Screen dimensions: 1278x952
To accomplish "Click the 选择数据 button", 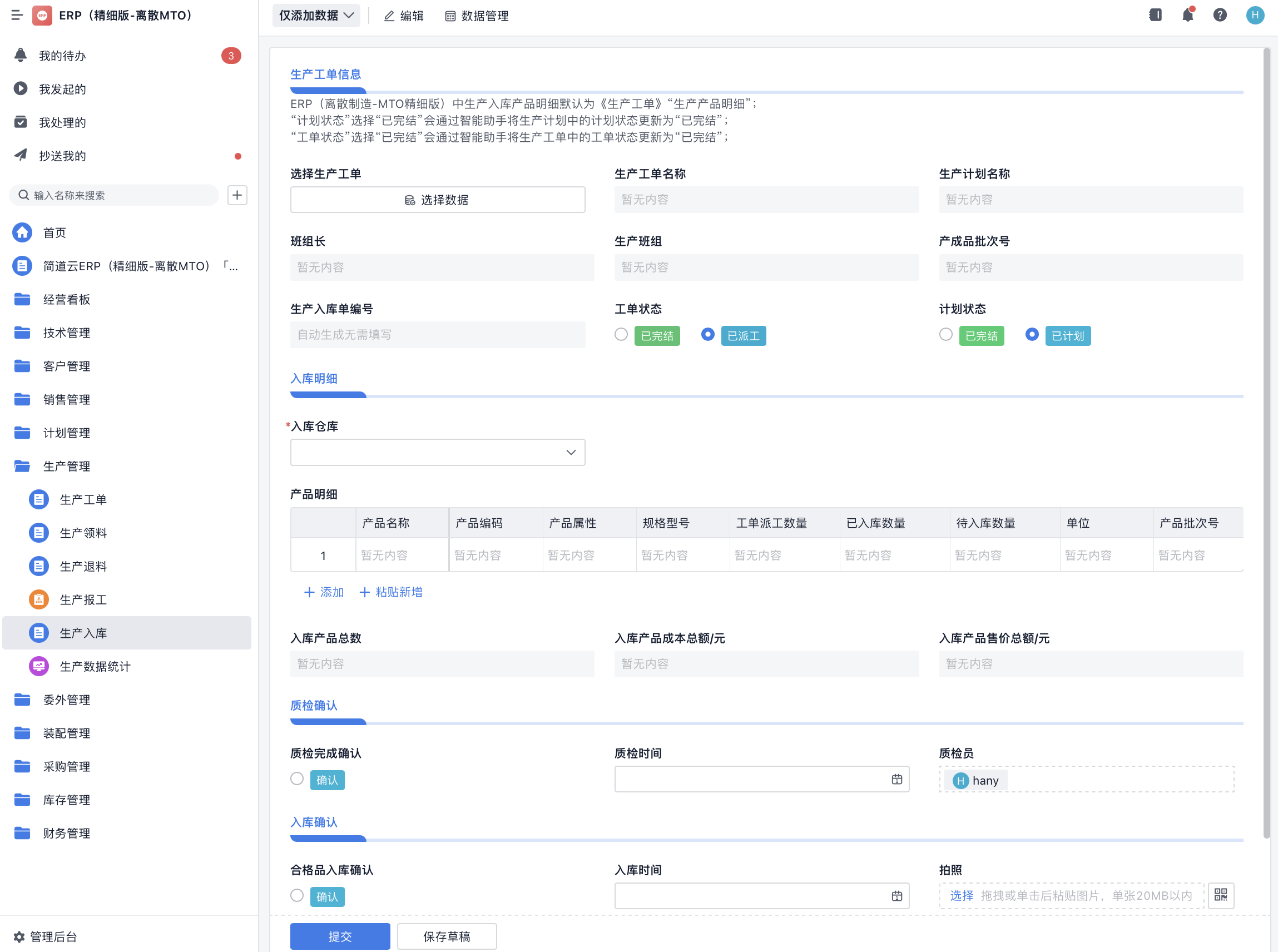I will 437,200.
